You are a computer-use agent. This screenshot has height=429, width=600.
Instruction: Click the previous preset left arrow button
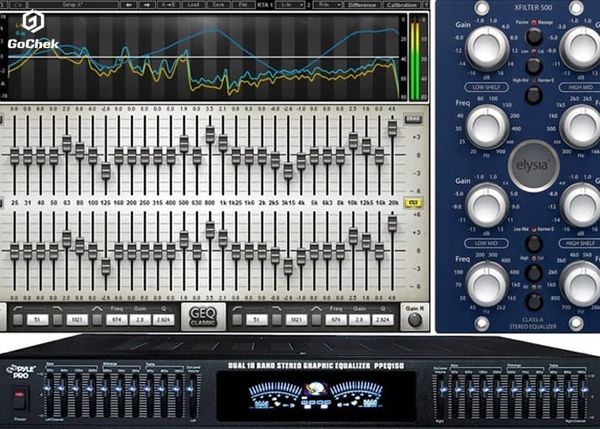[129, 5]
